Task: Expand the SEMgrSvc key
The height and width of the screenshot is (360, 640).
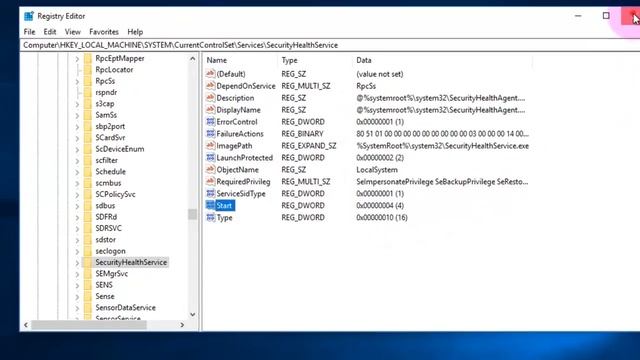Action: click(77, 274)
